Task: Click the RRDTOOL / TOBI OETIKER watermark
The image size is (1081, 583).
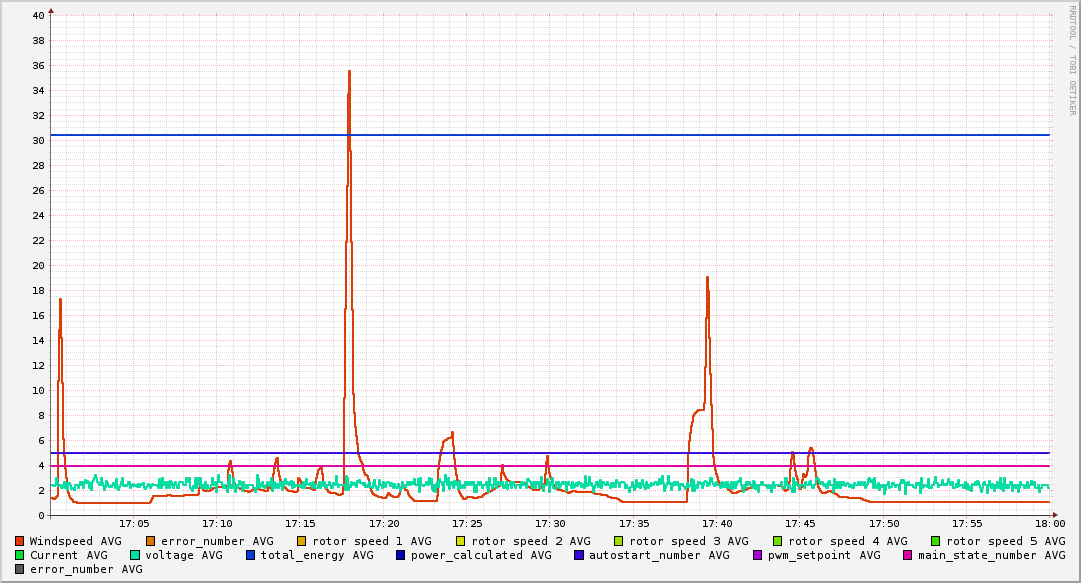Action: 1072,60
